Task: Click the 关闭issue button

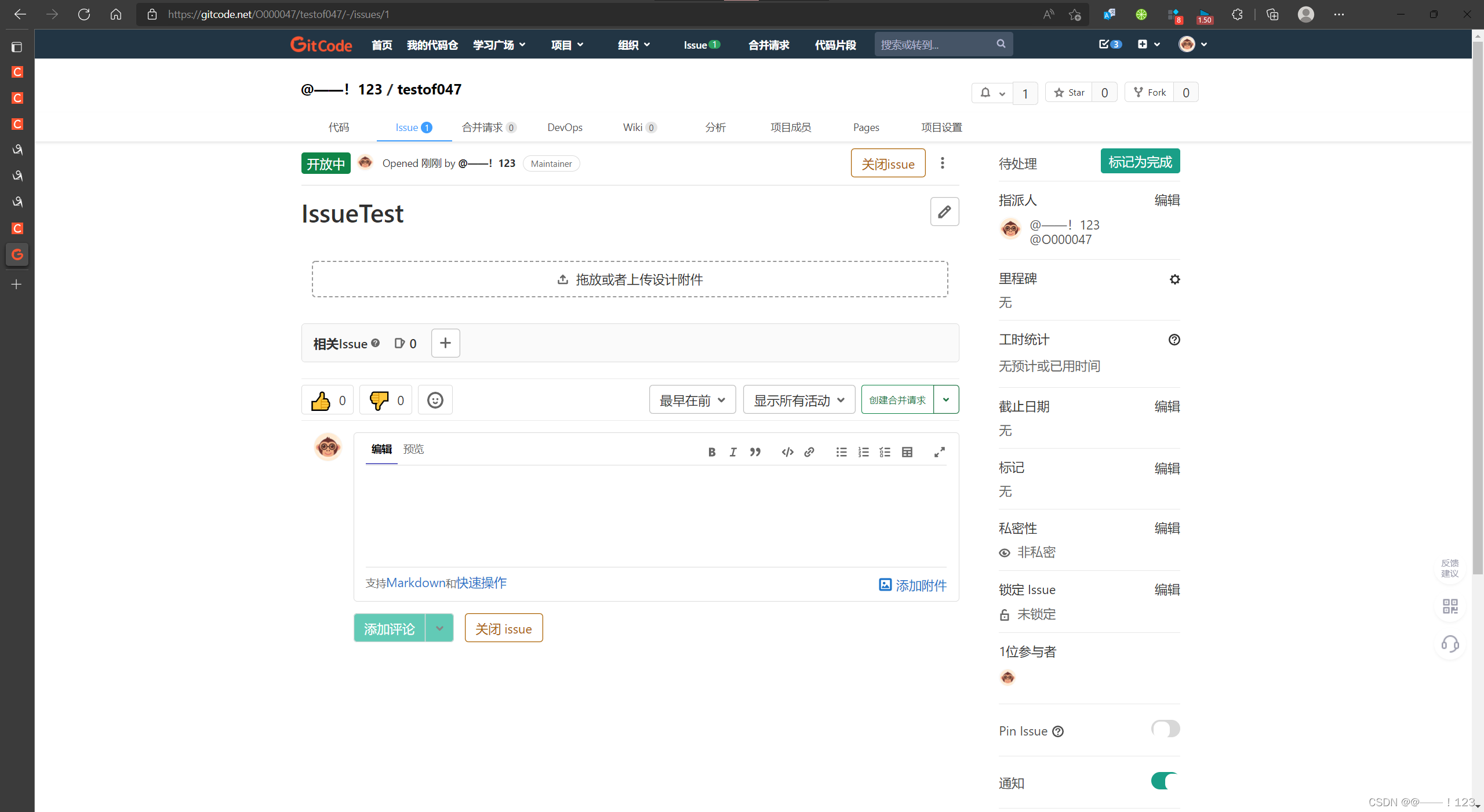Action: pyautogui.click(x=888, y=163)
